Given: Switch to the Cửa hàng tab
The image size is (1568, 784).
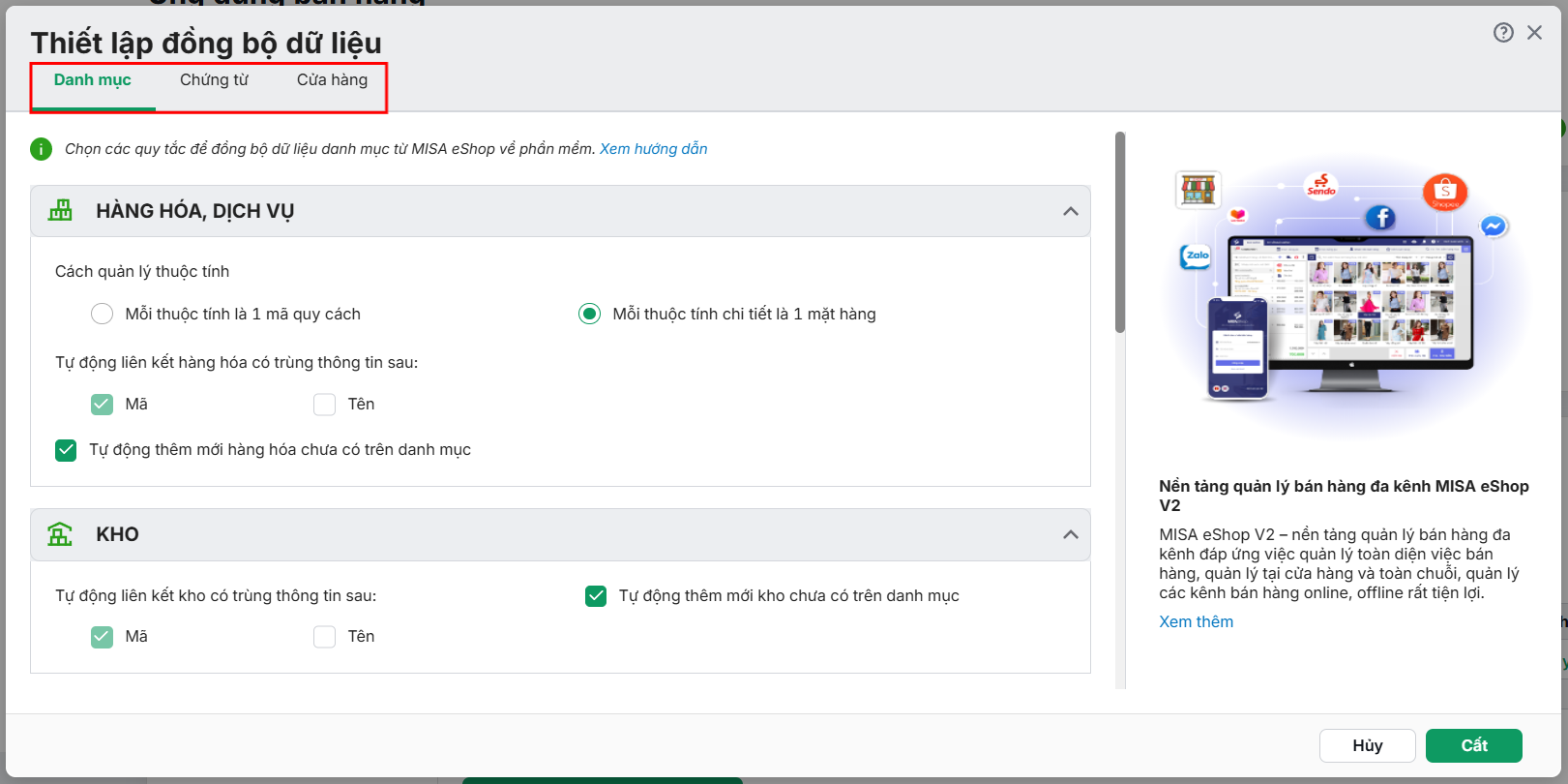Looking at the screenshot, I should coord(332,80).
